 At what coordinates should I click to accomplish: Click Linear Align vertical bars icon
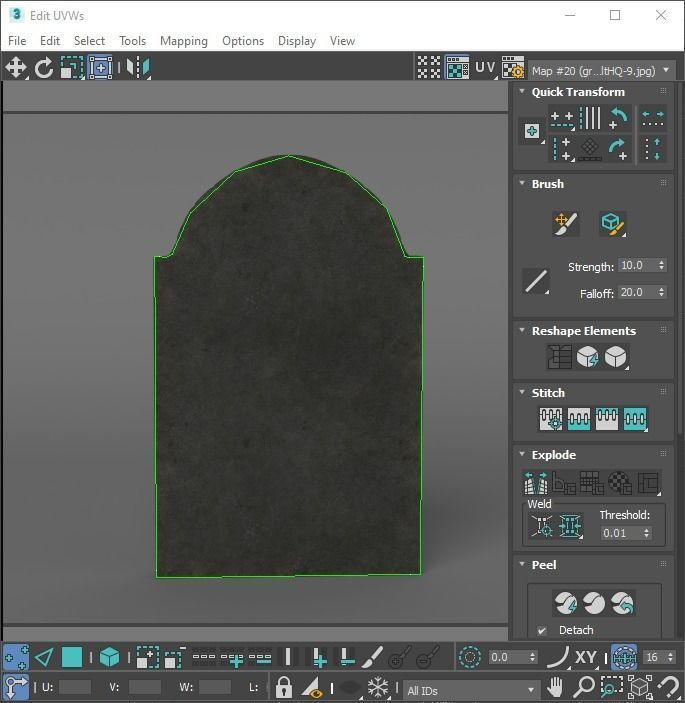pos(590,118)
